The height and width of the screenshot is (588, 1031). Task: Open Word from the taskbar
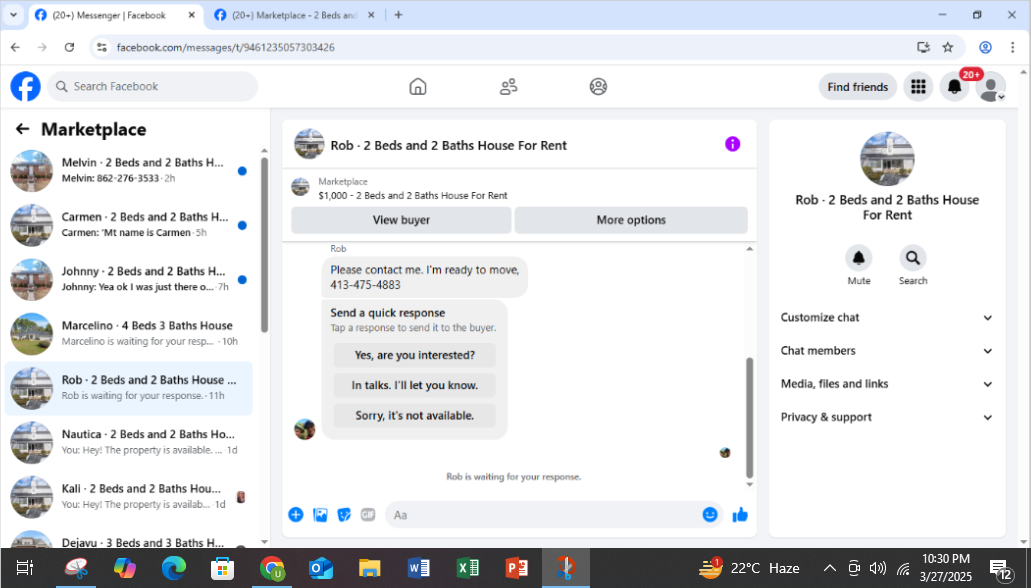point(418,568)
